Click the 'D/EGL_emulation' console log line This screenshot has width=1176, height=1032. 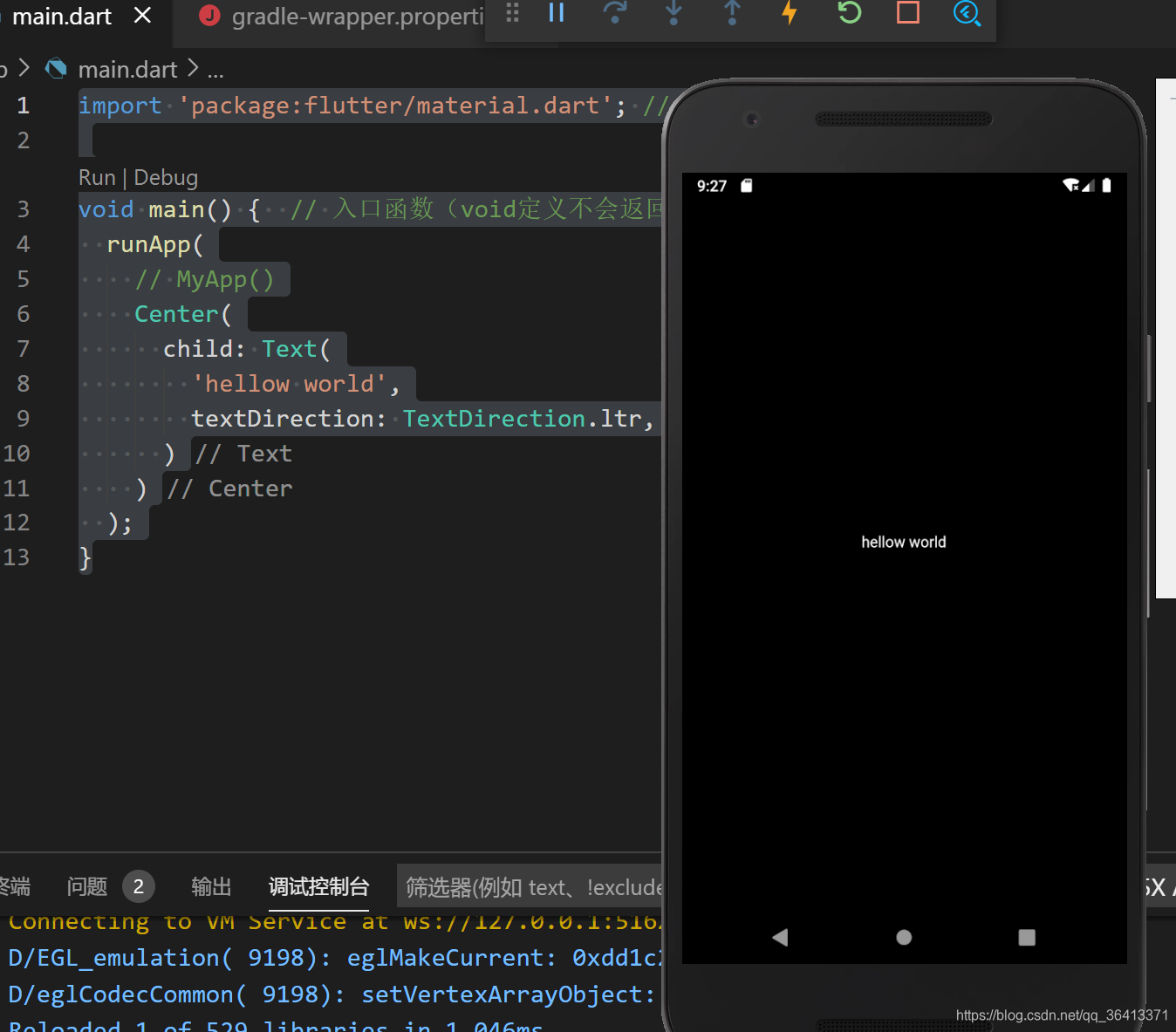pos(336,958)
